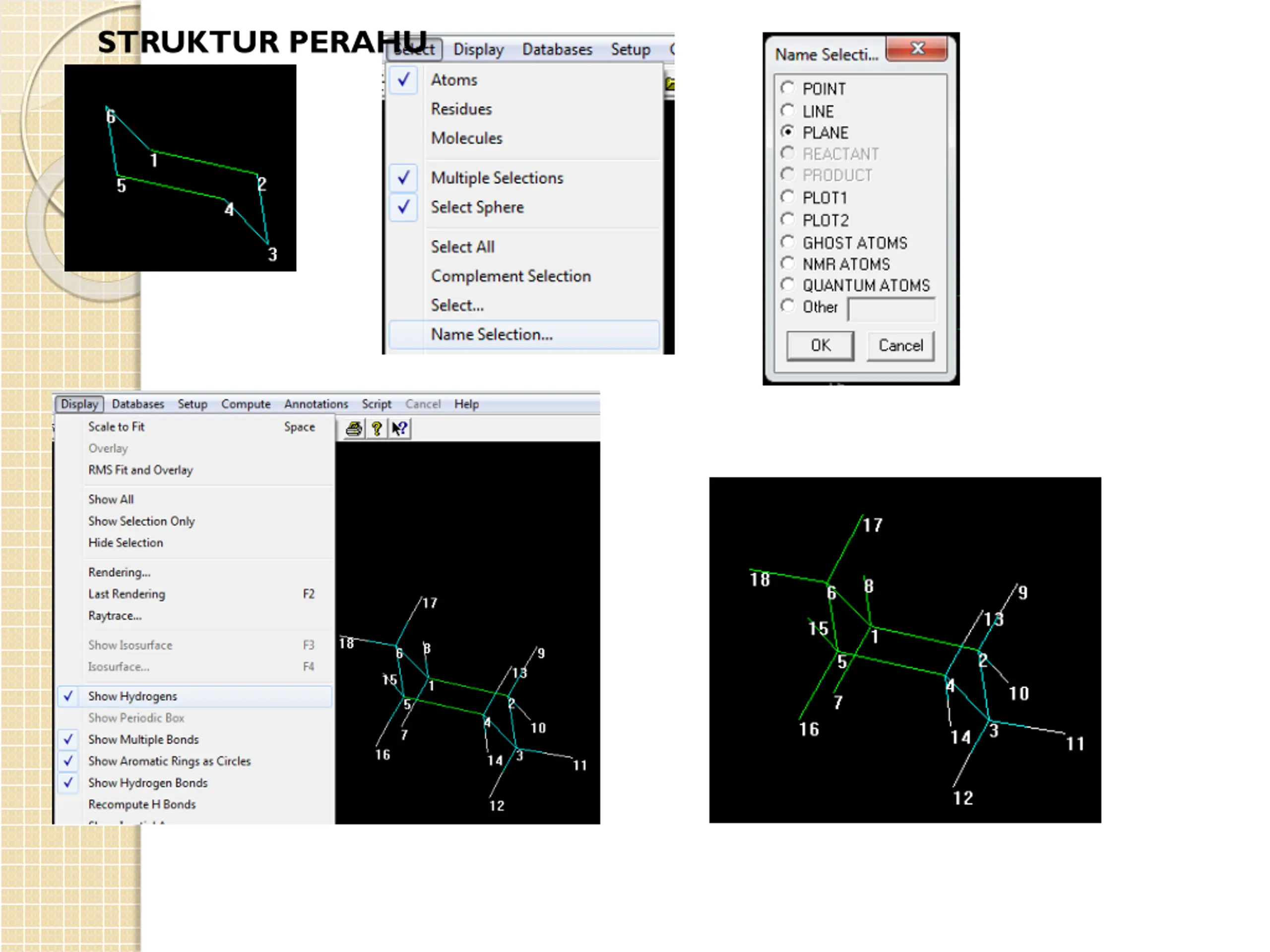This screenshot has width=1270, height=952.
Task: Confirm Name Selection with OK
Action: 820,346
